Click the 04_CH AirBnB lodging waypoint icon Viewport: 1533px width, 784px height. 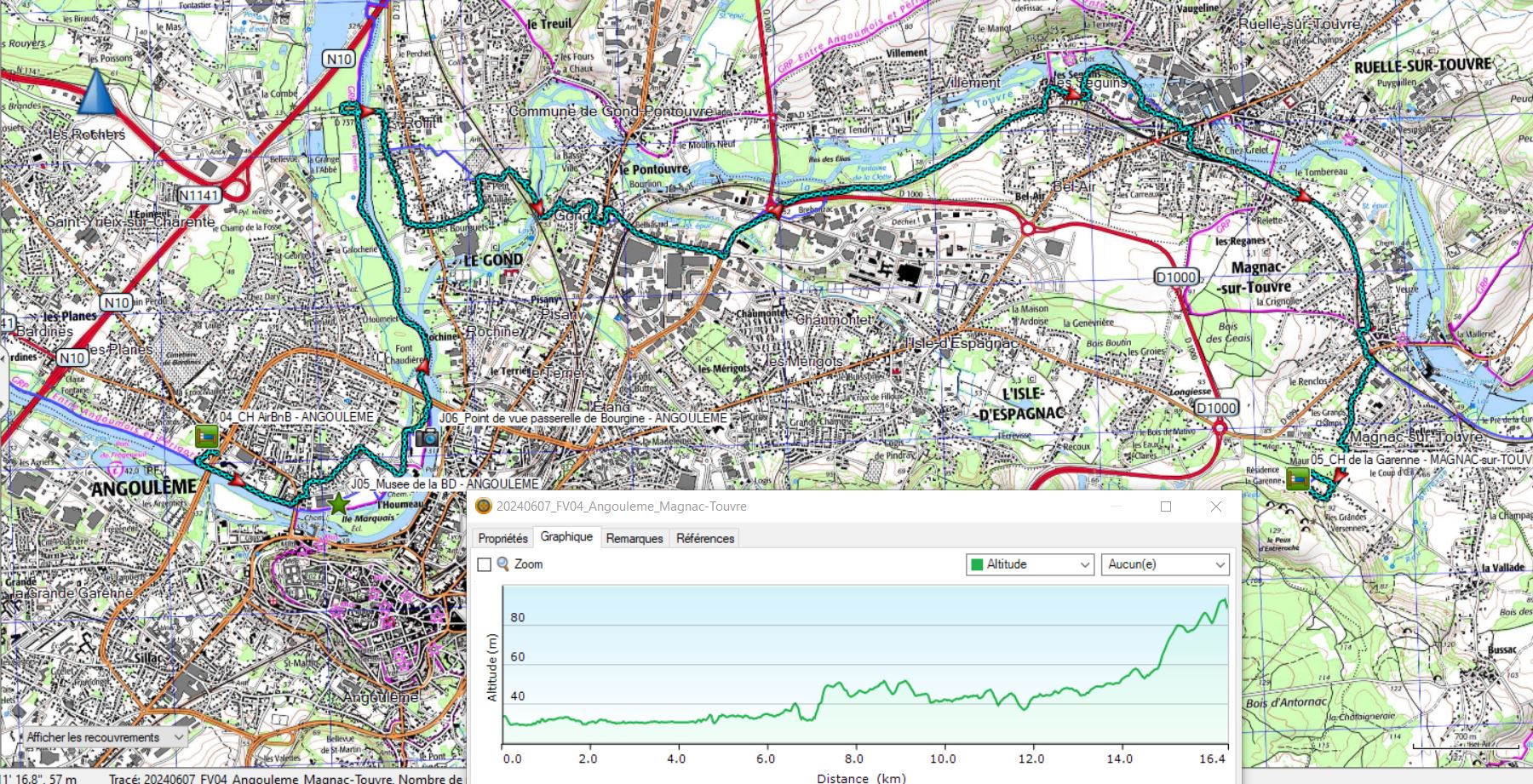tap(206, 436)
